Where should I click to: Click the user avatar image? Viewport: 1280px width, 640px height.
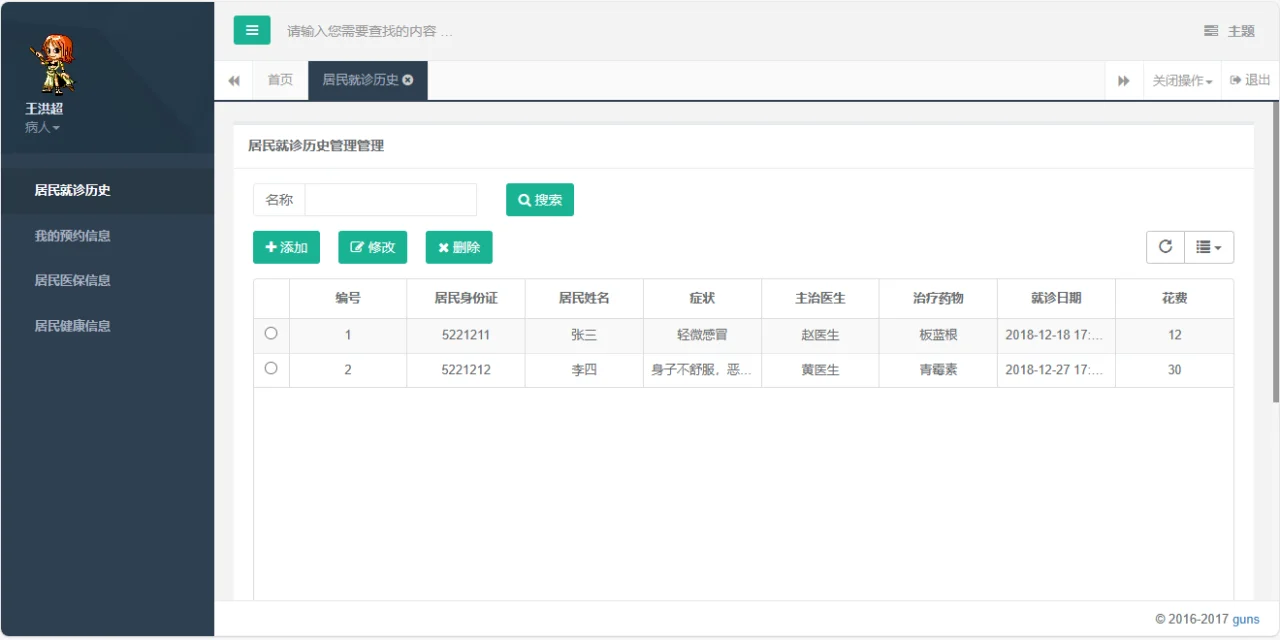(x=50, y=64)
